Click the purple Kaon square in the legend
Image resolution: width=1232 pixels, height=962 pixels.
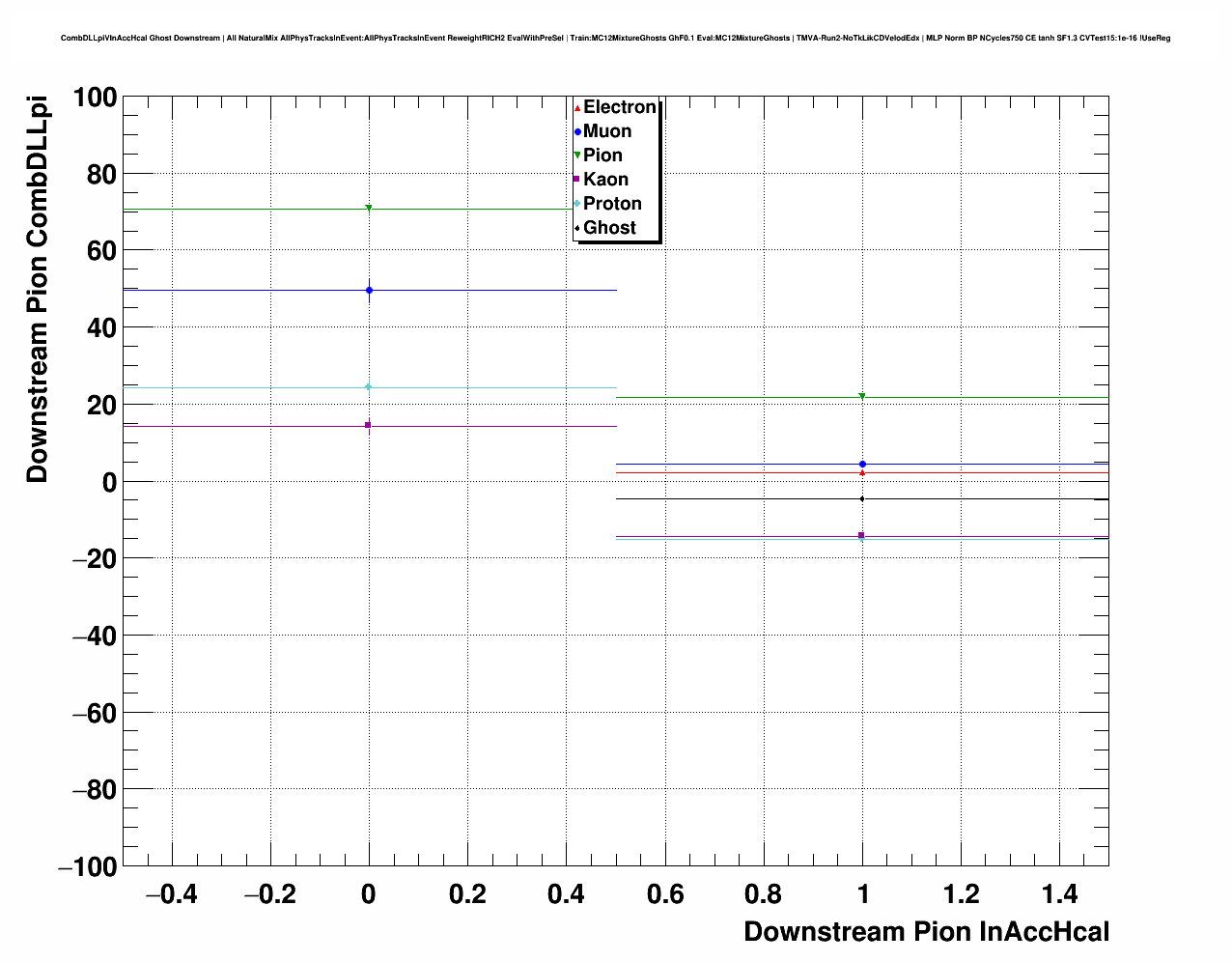(577, 180)
